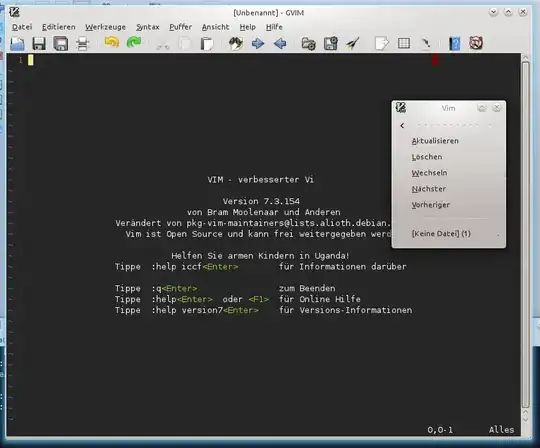Click the scrollbar up arrow

coord(525,58)
